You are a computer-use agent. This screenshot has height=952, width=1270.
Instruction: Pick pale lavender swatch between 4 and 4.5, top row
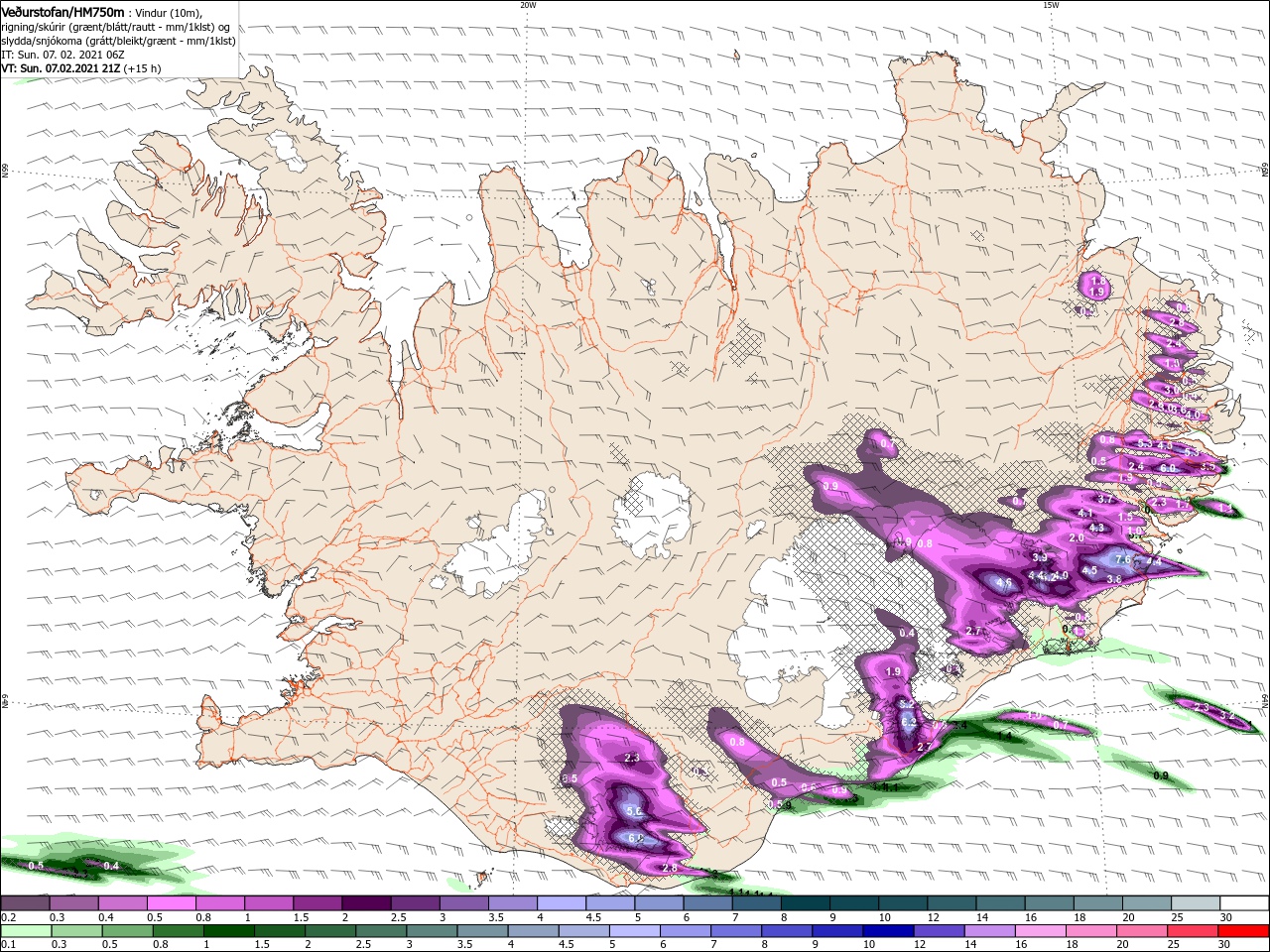(560, 903)
